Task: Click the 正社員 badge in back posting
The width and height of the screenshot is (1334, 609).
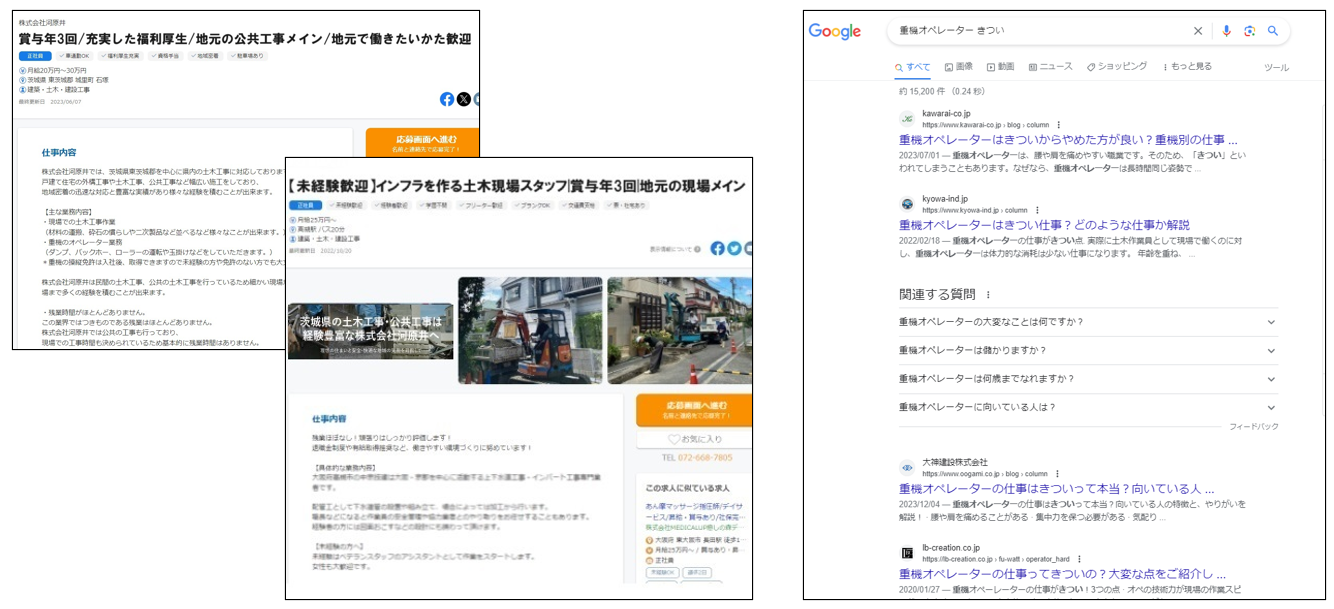Action: [35, 57]
